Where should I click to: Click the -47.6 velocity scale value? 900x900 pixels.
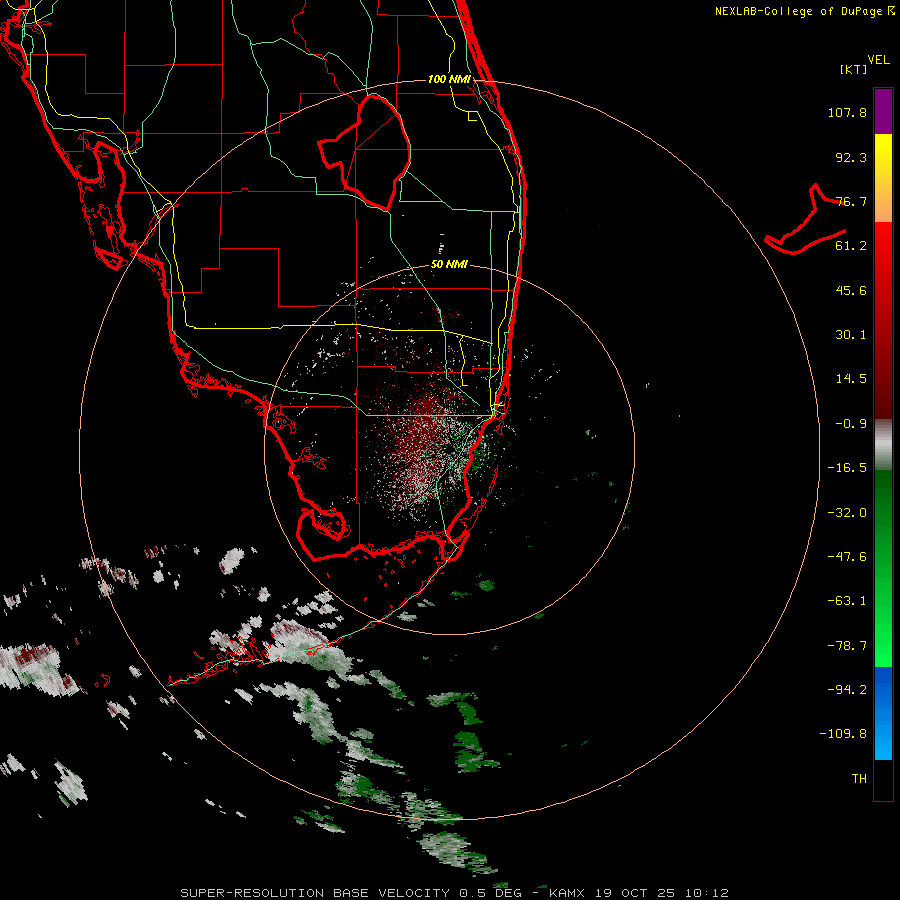(x=847, y=557)
